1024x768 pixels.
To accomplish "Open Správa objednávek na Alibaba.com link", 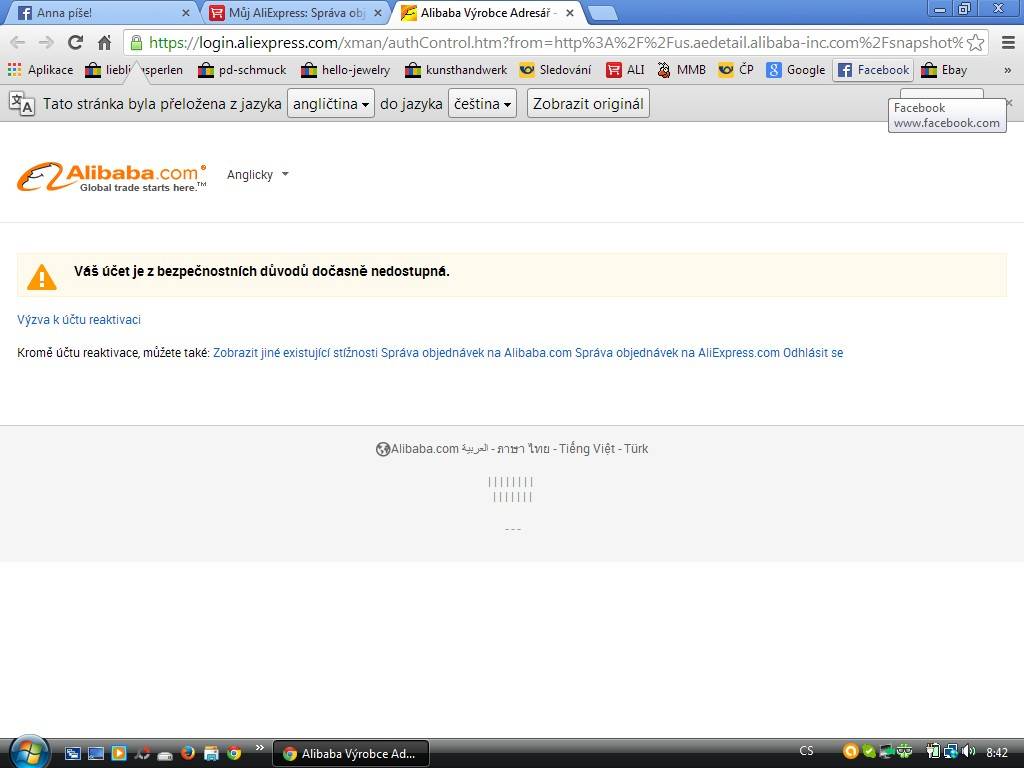I will coord(476,353).
